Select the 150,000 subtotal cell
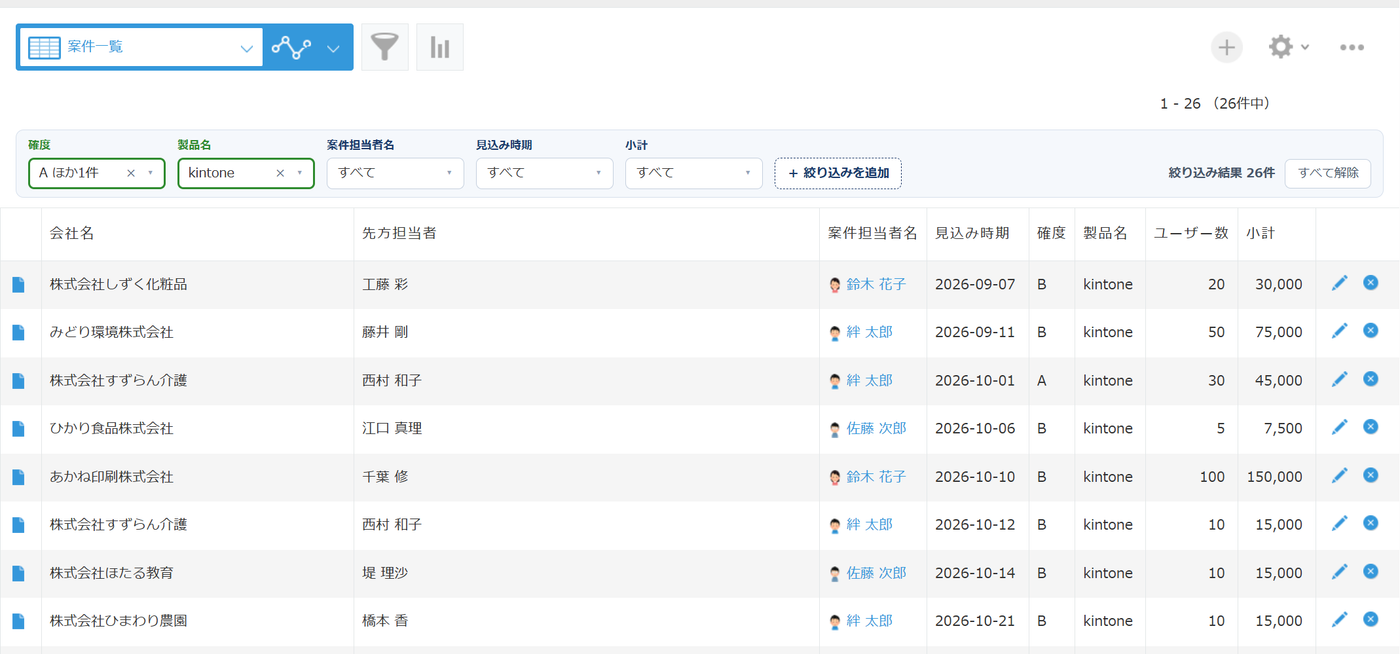The width and height of the screenshot is (1400, 654). (x=1275, y=477)
